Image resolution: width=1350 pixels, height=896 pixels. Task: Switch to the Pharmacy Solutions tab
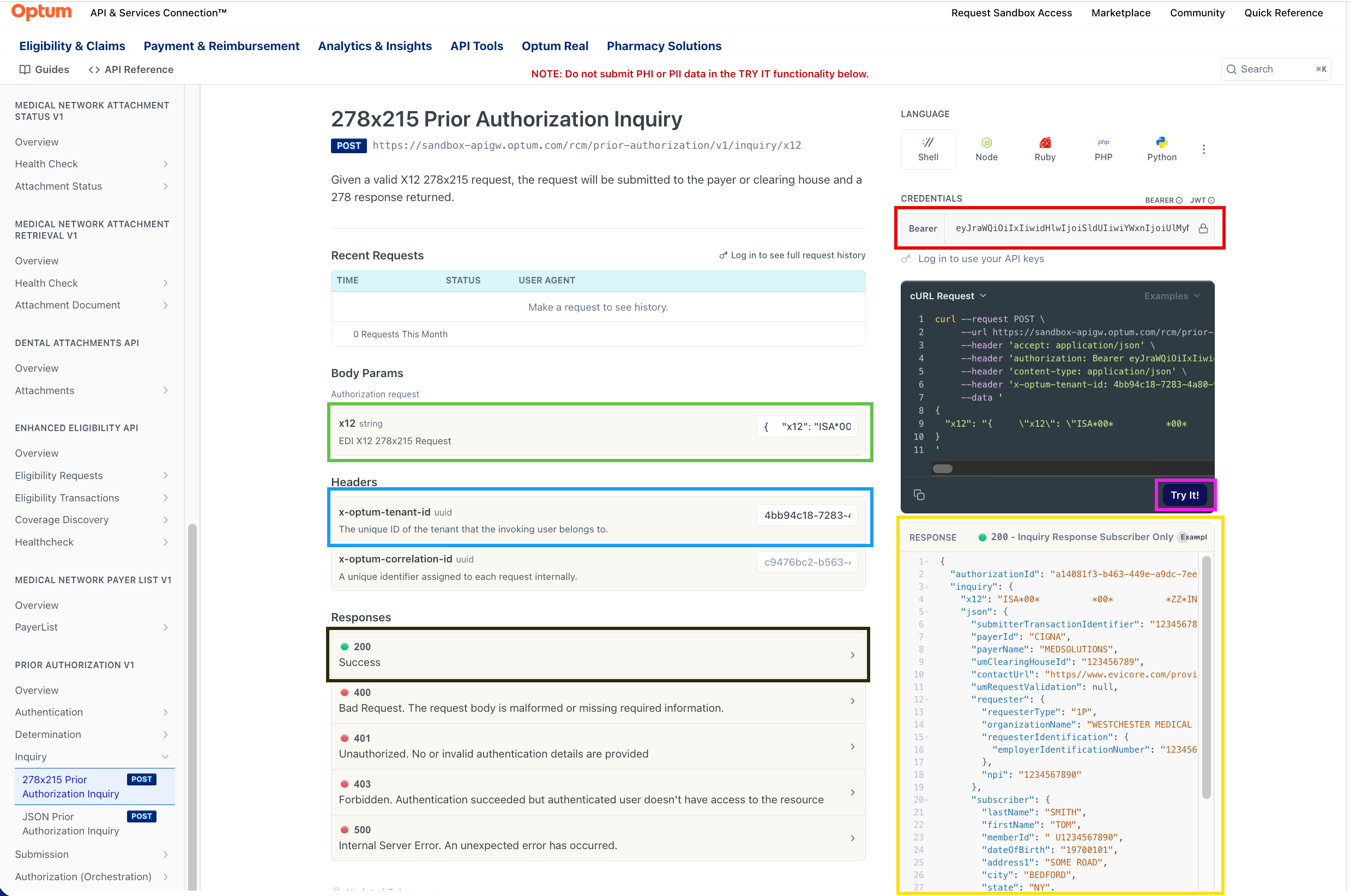coord(664,46)
